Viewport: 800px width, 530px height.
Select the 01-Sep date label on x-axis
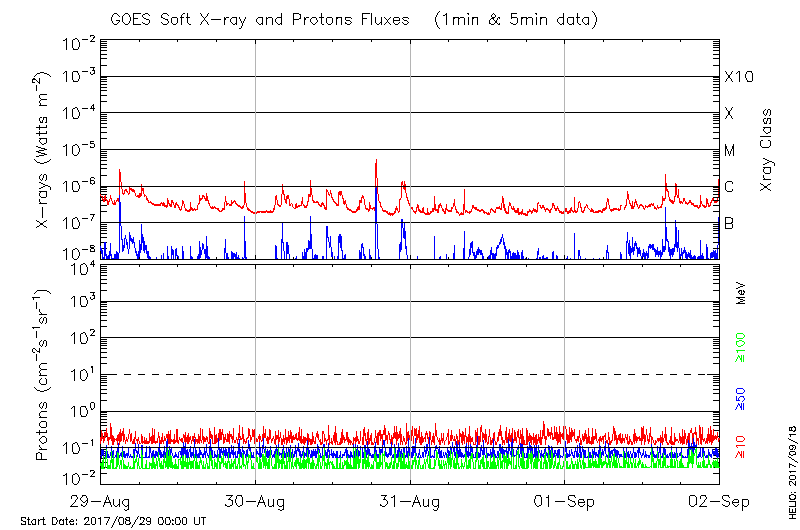(x=565, y=500)
